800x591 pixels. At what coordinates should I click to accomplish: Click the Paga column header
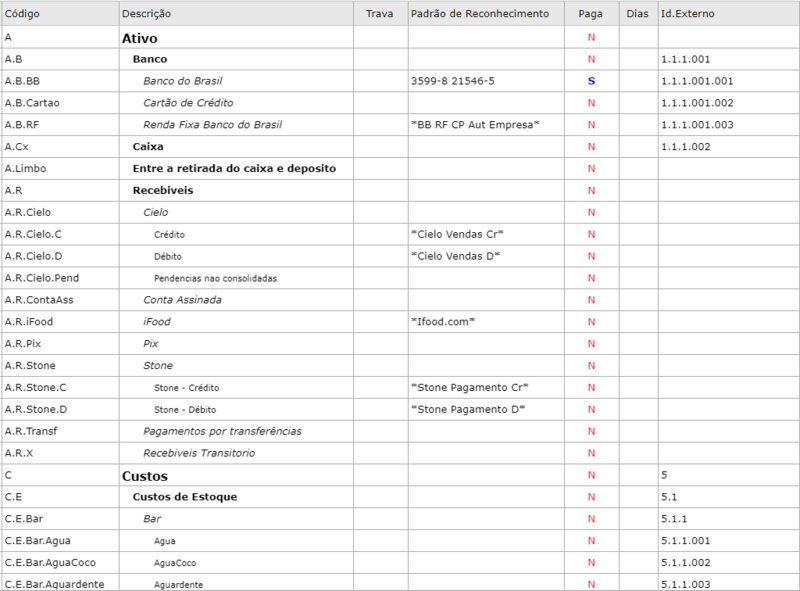(x=590, y=14)
